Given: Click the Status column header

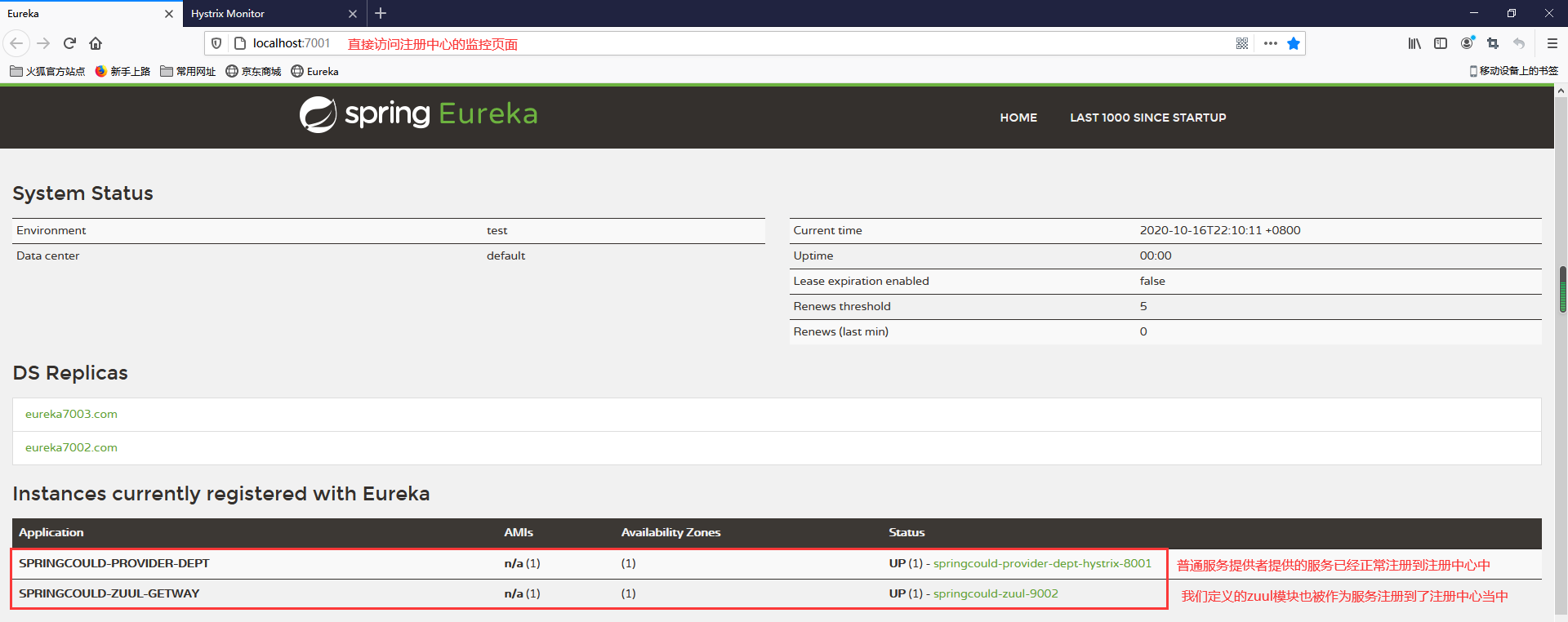Looking at the screenshot, I should click(906, 532).
